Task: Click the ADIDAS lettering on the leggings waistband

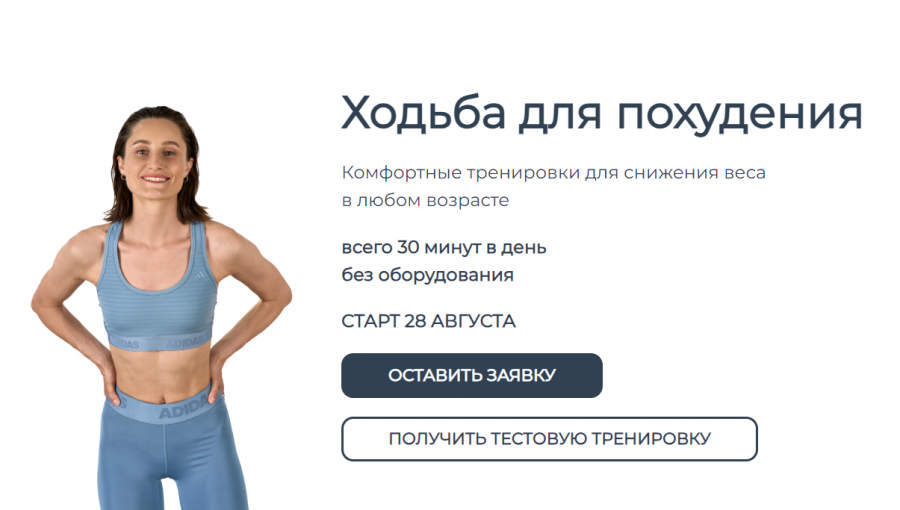Action: [182, 408]
